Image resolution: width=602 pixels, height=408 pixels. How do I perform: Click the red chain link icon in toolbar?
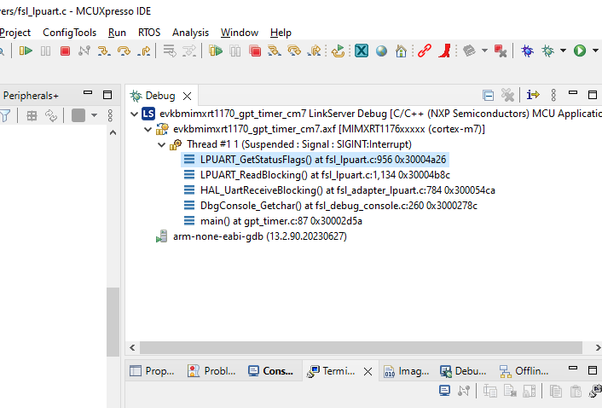point(424,51)
